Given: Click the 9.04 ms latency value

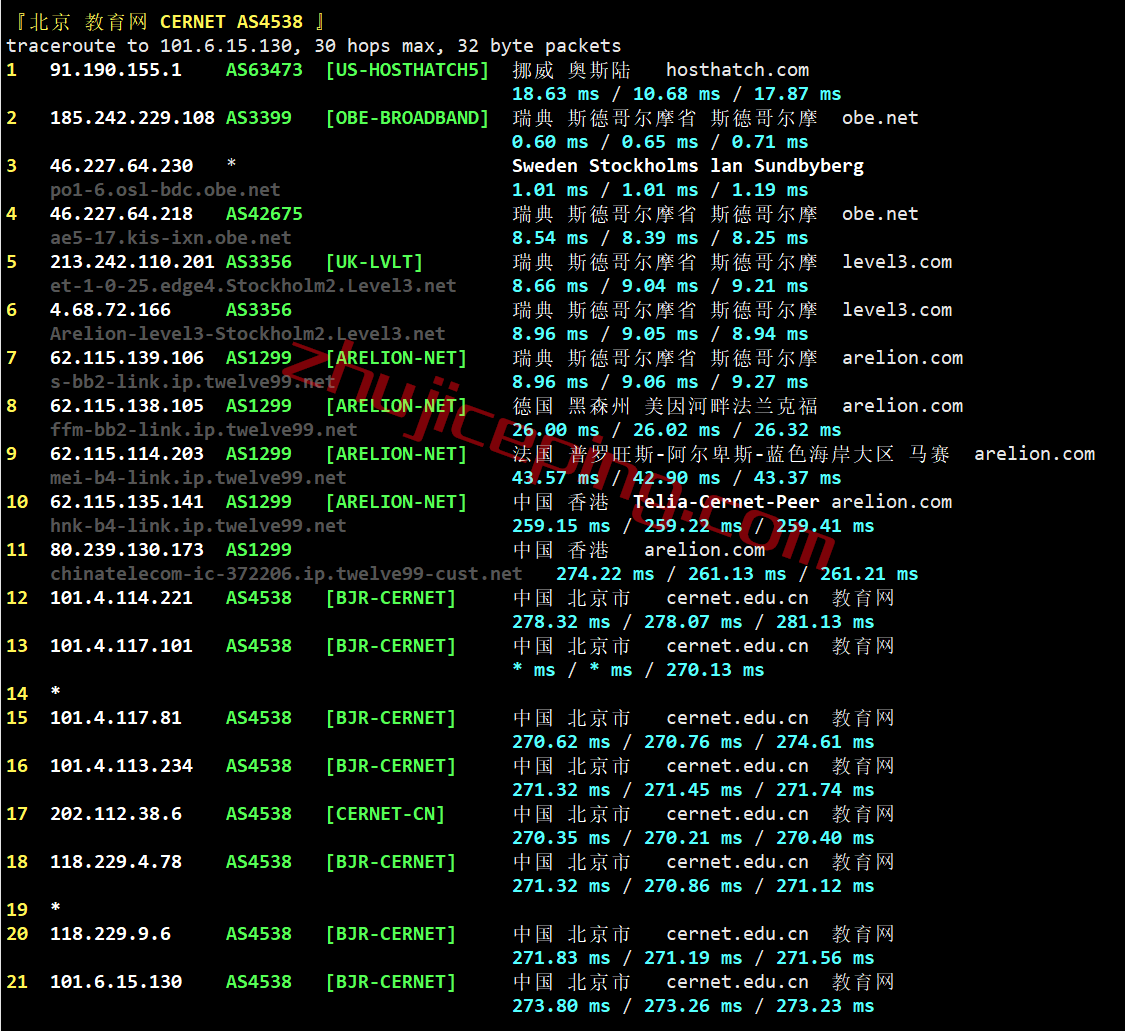Looking at the screenshot, I should point(659,286).
